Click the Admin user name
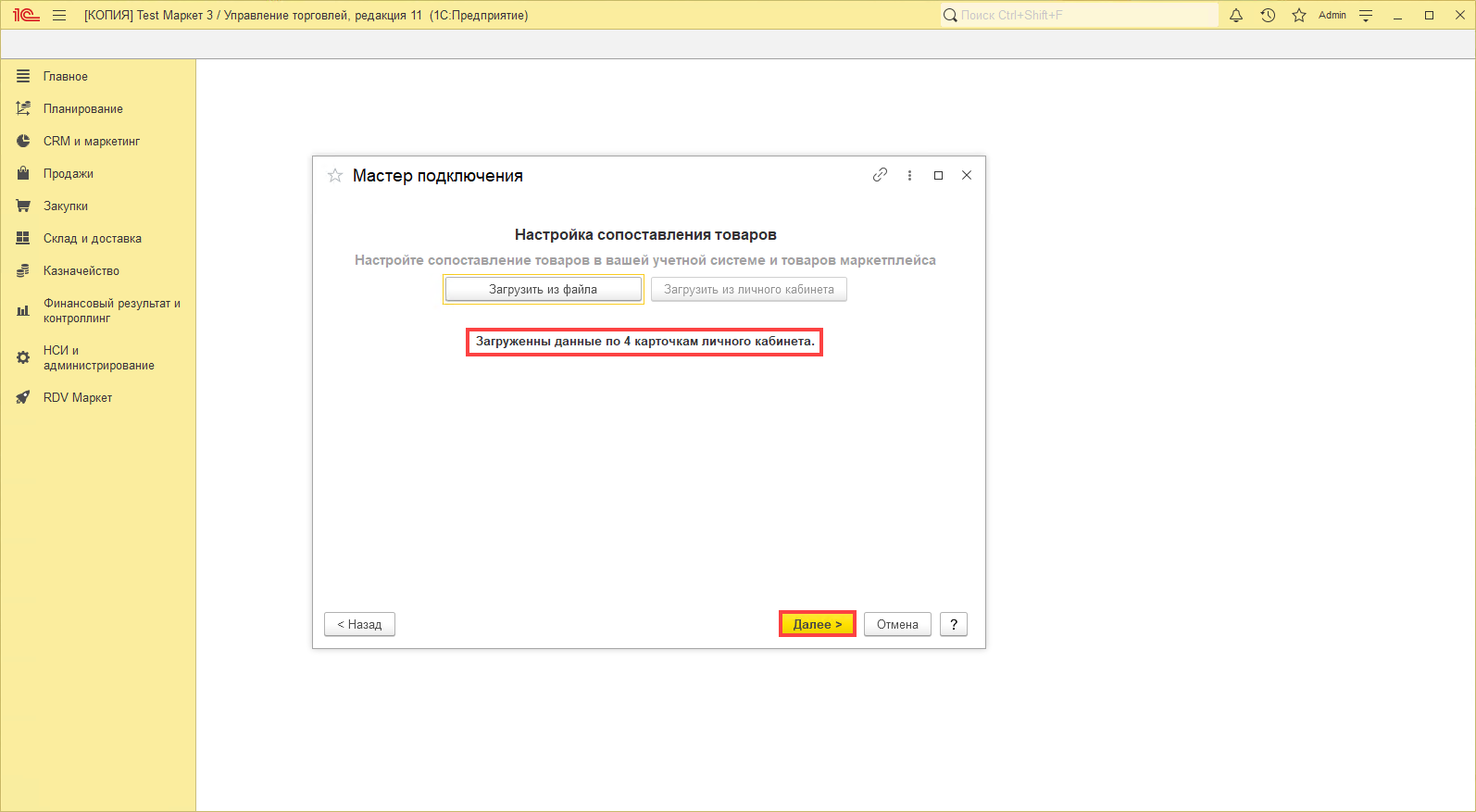This screenshot has height=812, width=1476. pyautogui.click(x=1332, y=15)
